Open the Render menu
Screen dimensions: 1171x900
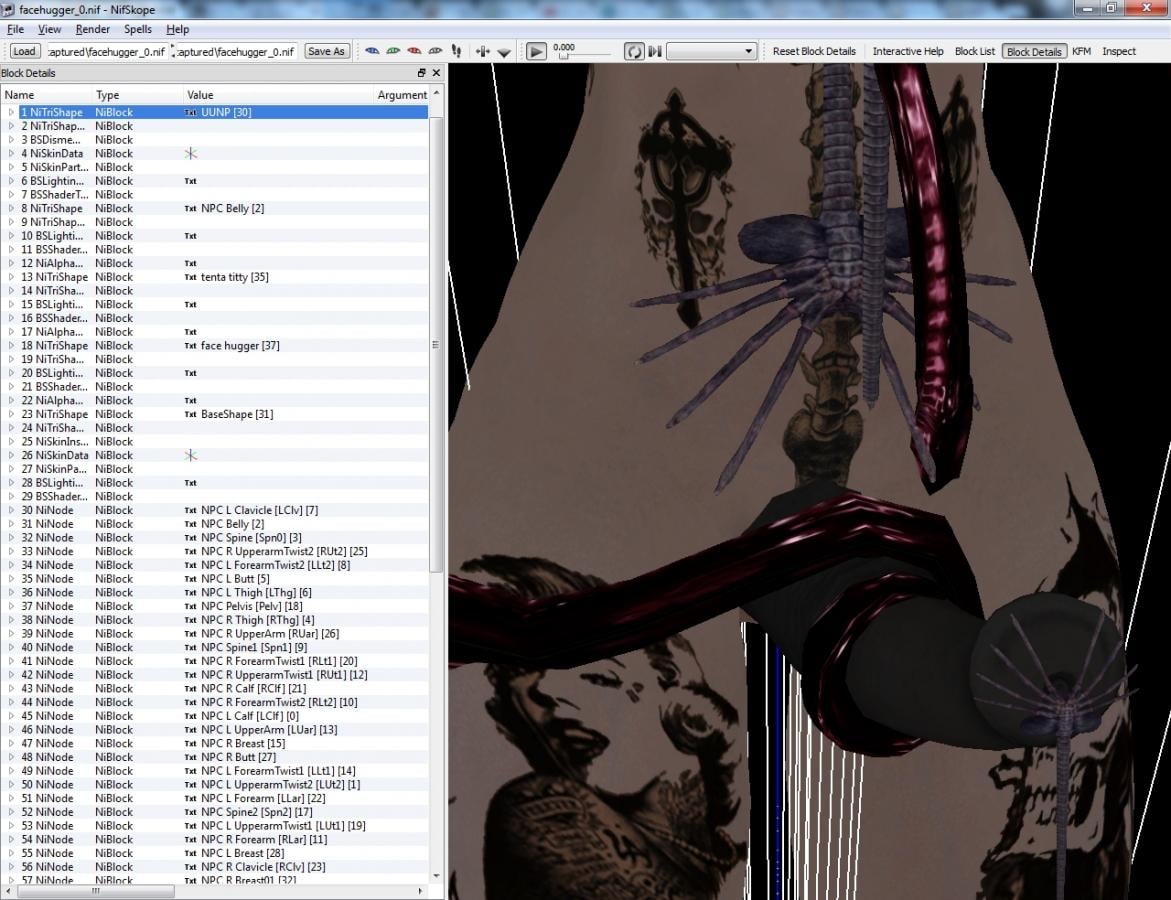[x=93, y=29]
